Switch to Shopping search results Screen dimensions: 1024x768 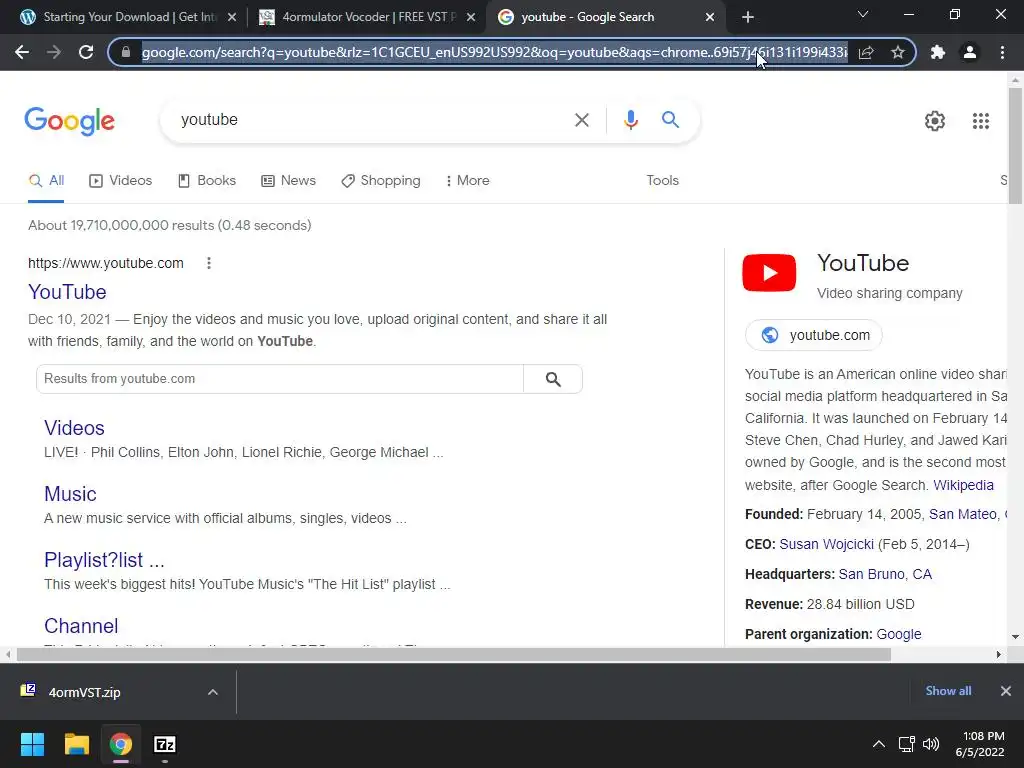click(381, 181)
